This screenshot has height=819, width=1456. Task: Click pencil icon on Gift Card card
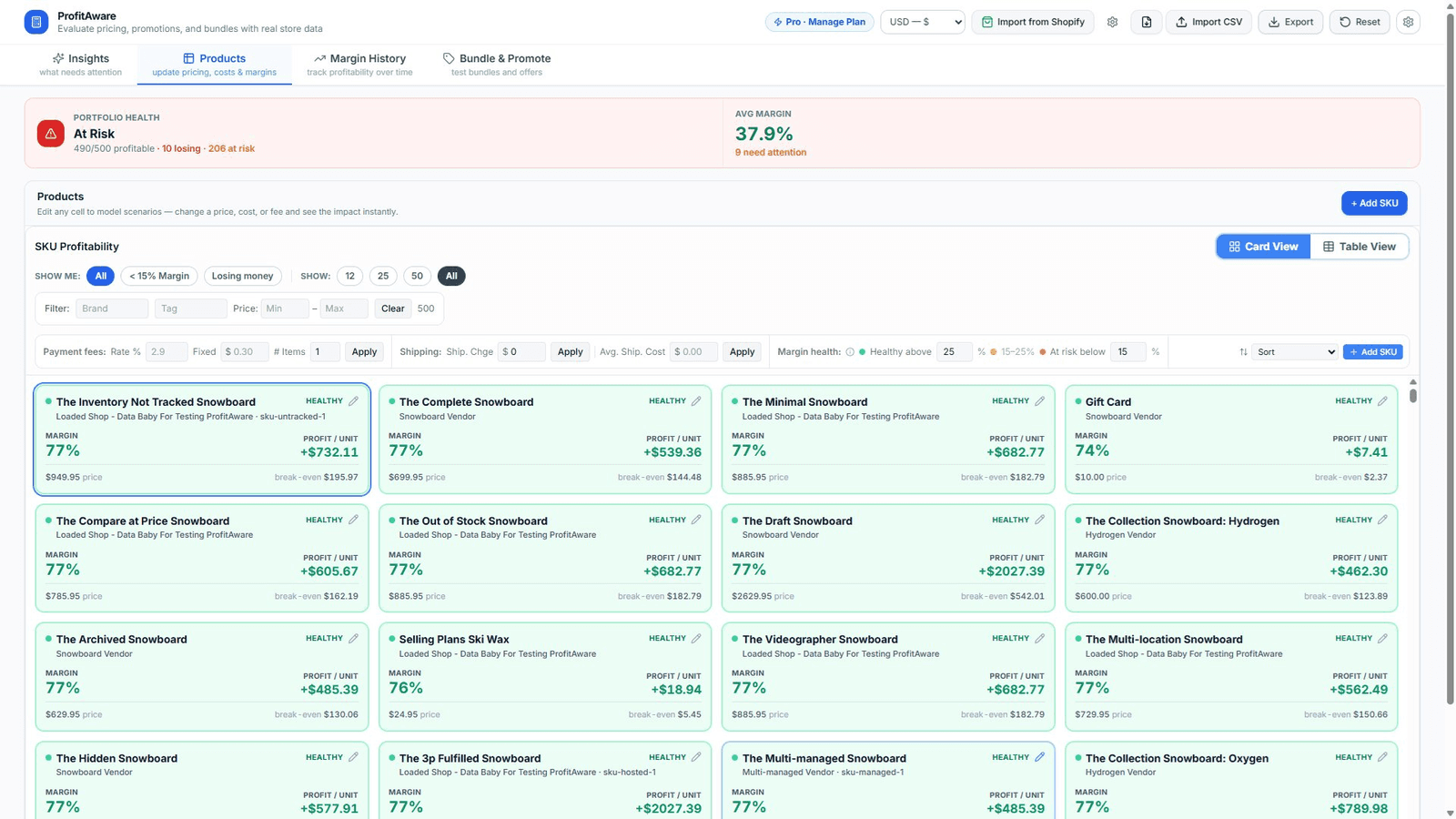pyautogui.click(x=1382, y=401)
